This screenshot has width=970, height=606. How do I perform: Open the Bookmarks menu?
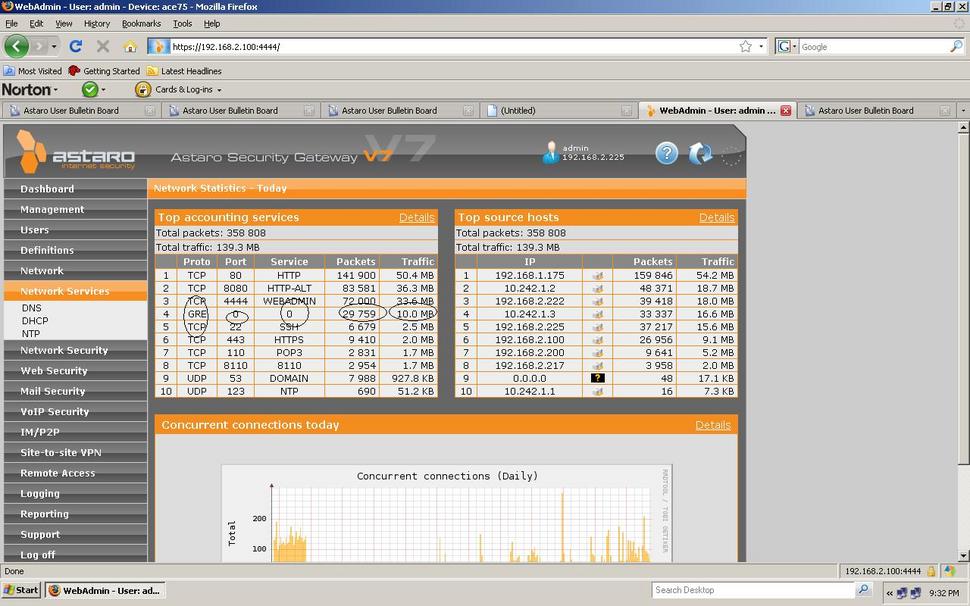click(141, 23)
